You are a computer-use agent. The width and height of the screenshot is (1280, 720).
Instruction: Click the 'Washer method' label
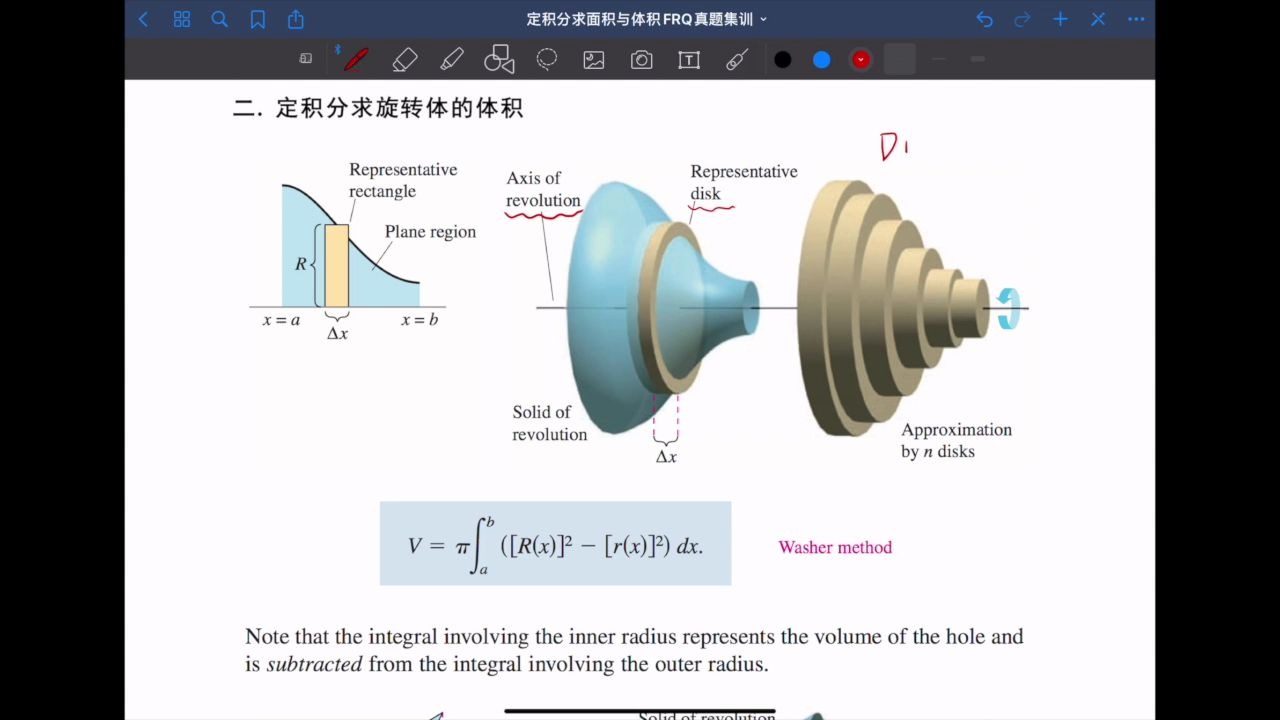(835, 547)
